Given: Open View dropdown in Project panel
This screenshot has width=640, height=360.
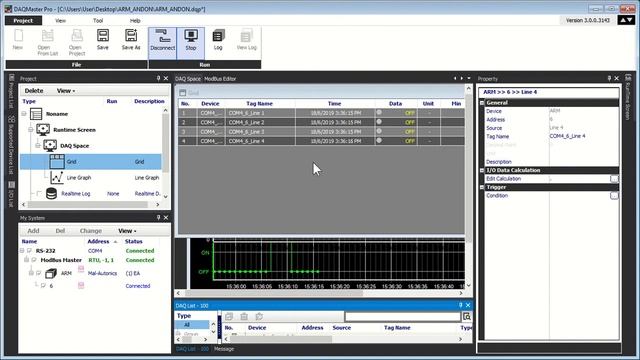Looking at the screenshot, I should tap(66, 91).
